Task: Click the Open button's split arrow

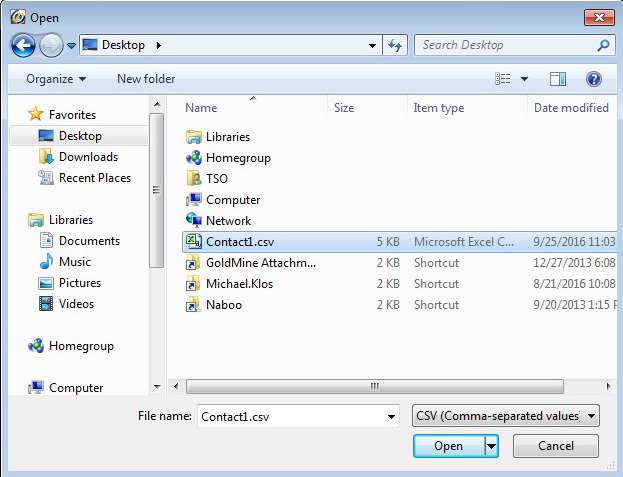Action: click(x=491, y=446)
